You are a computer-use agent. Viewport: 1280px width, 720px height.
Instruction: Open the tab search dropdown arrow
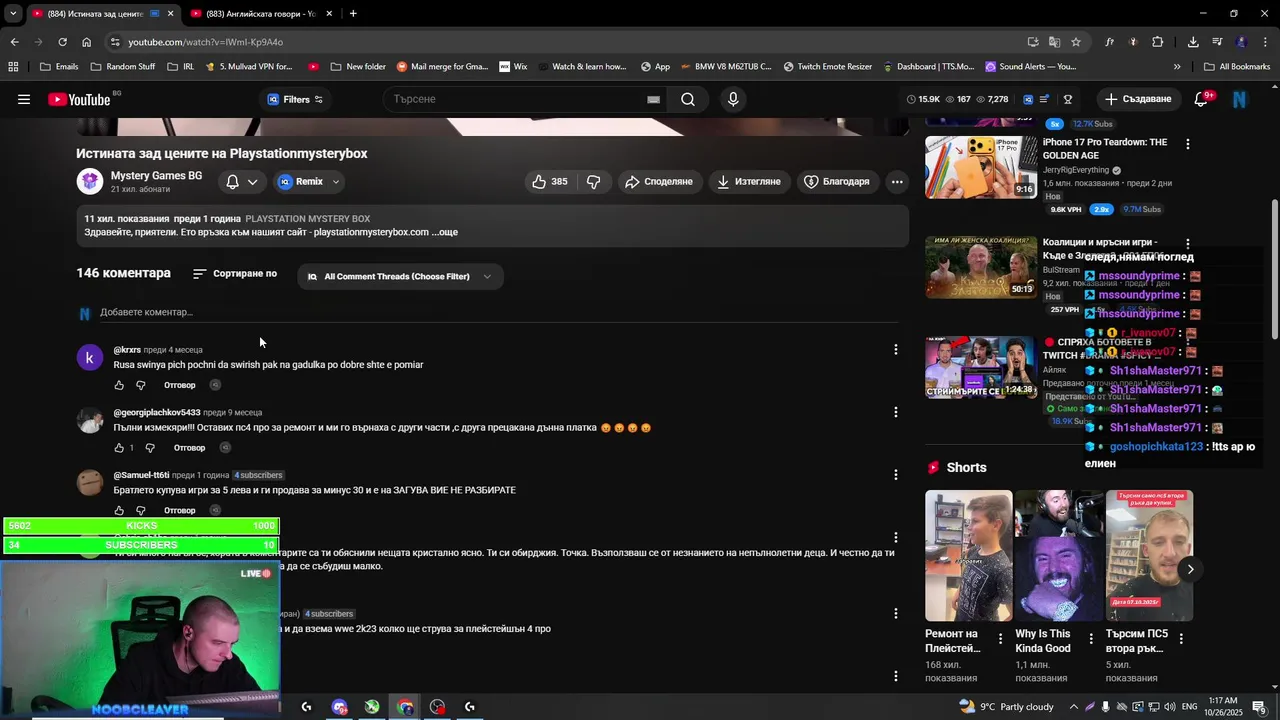(x=13, y=13)
